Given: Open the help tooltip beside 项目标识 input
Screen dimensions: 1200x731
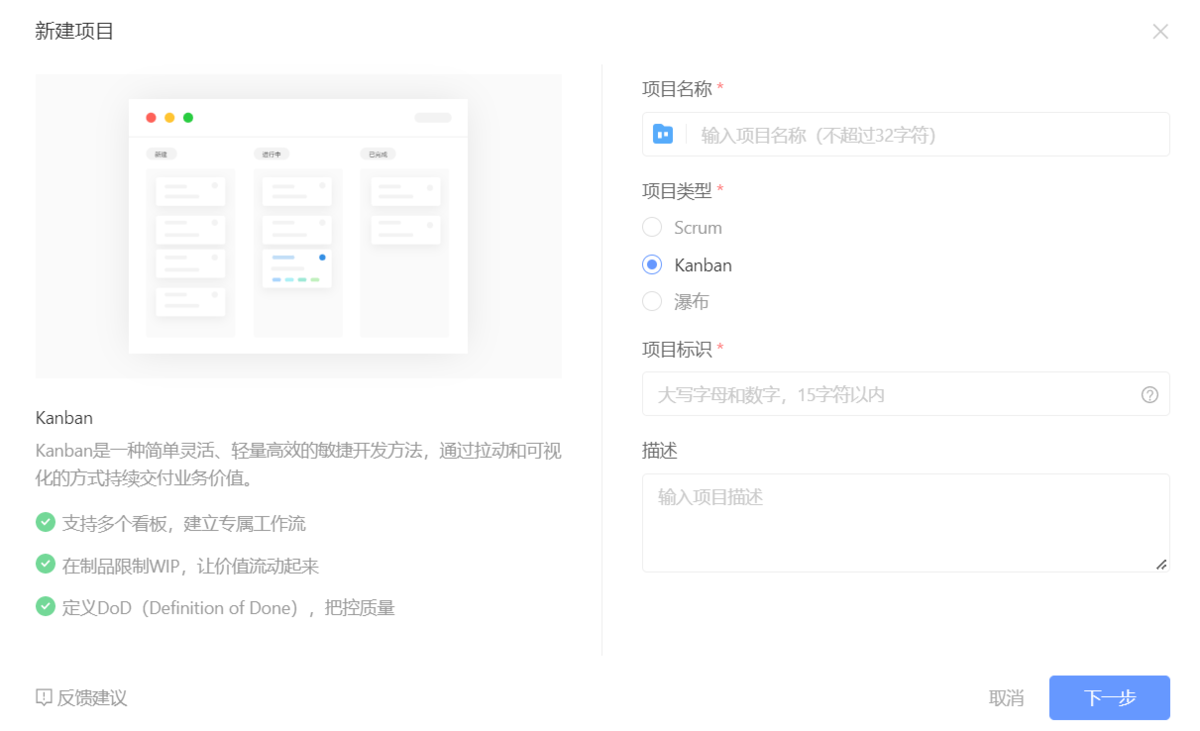Looking at the screenshot, I should click(1150, 393).
